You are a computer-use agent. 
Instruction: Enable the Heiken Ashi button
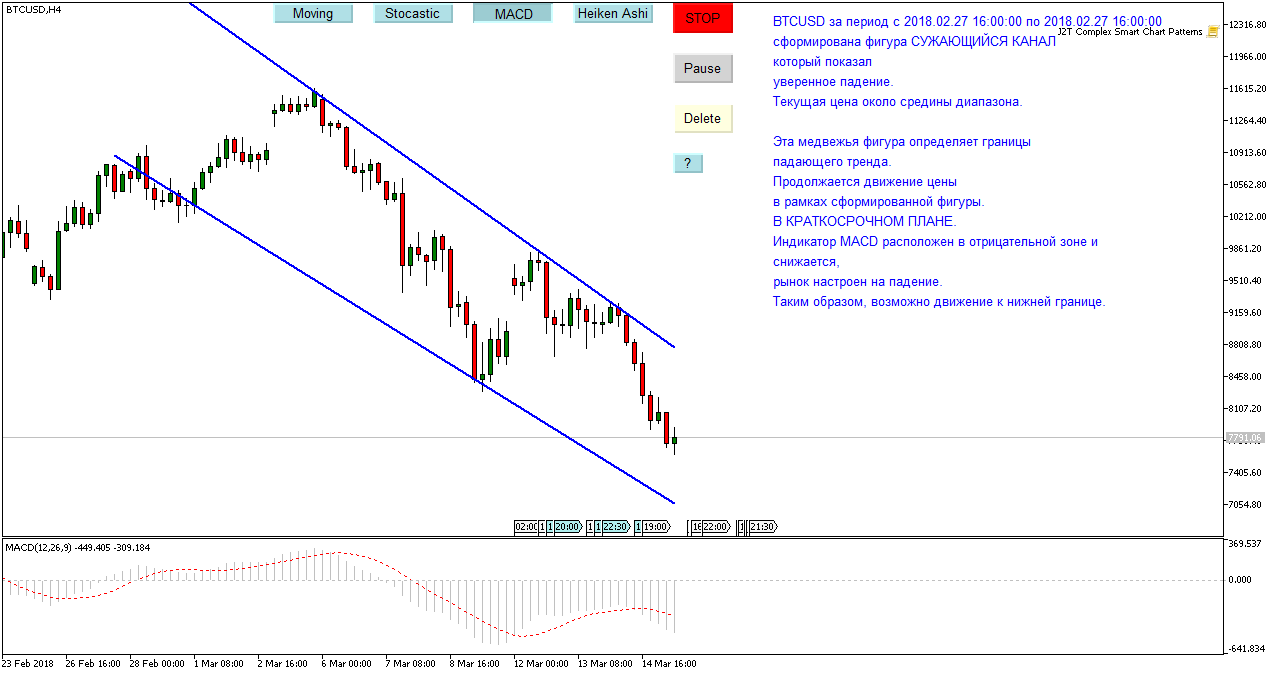pos(613,13)
